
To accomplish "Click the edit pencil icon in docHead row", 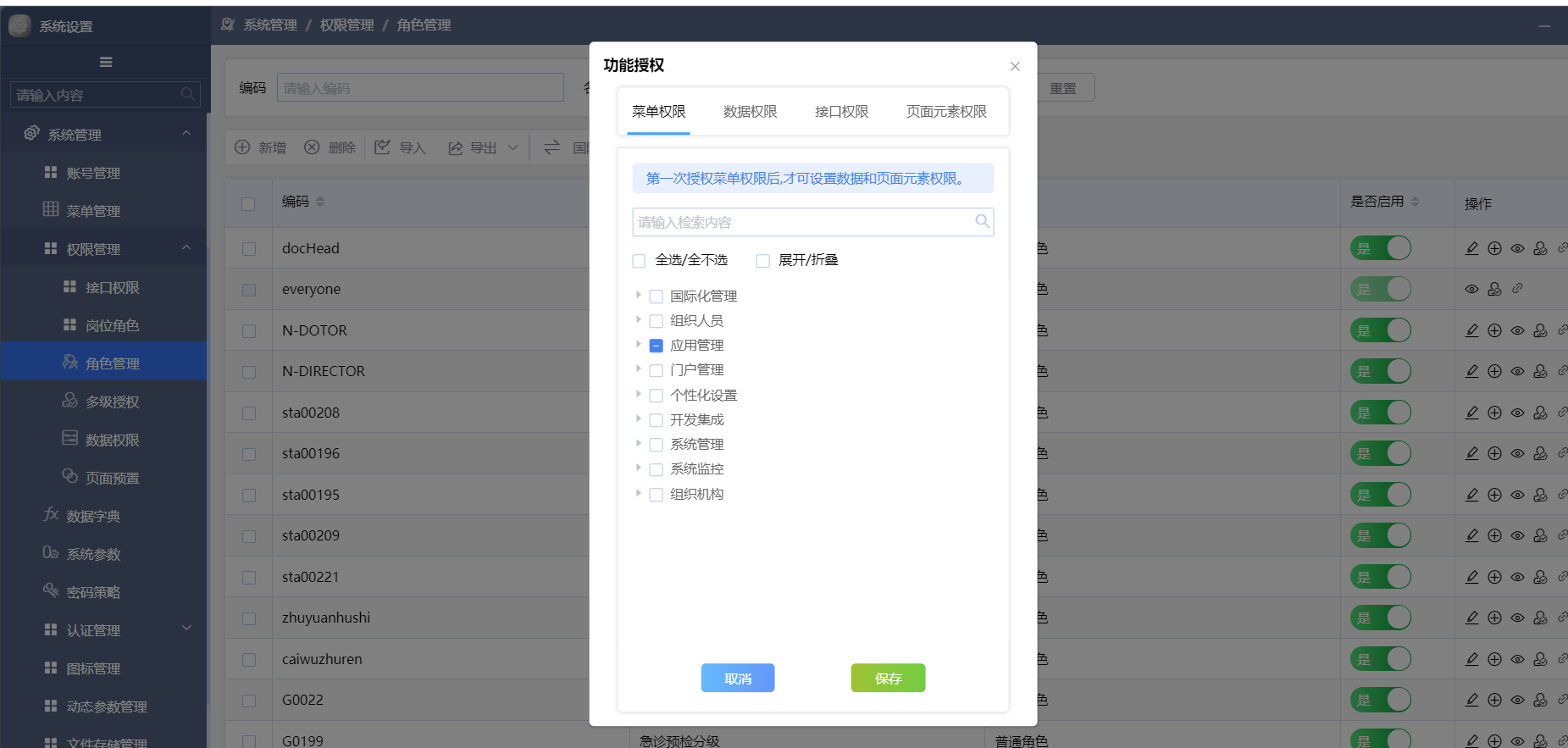I will point(1472,248).
